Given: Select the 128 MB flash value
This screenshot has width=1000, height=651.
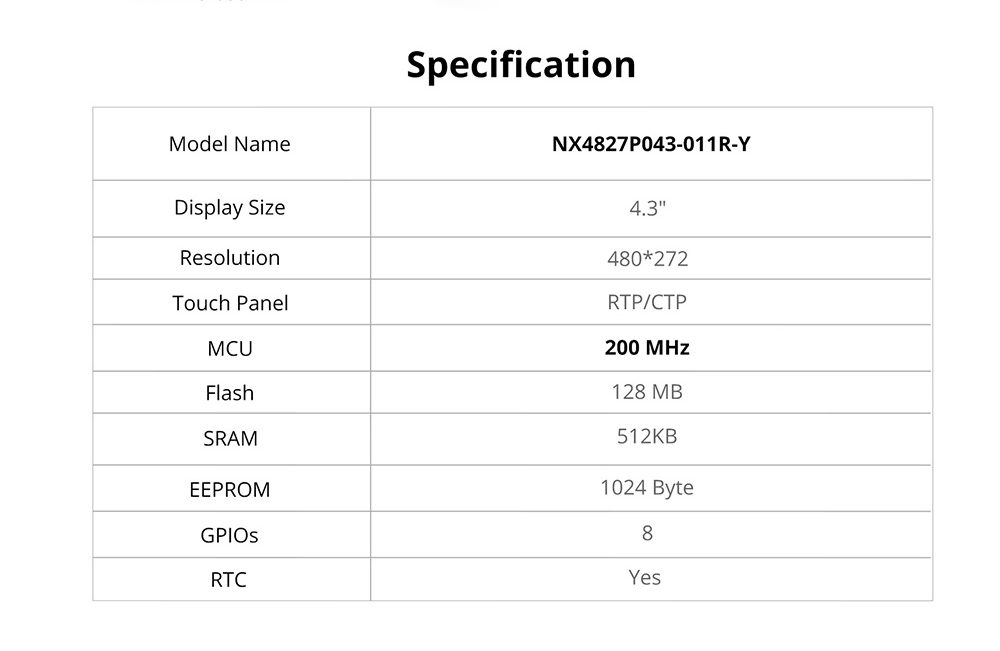Looking at the screenshot, I should tap(647, 392).
